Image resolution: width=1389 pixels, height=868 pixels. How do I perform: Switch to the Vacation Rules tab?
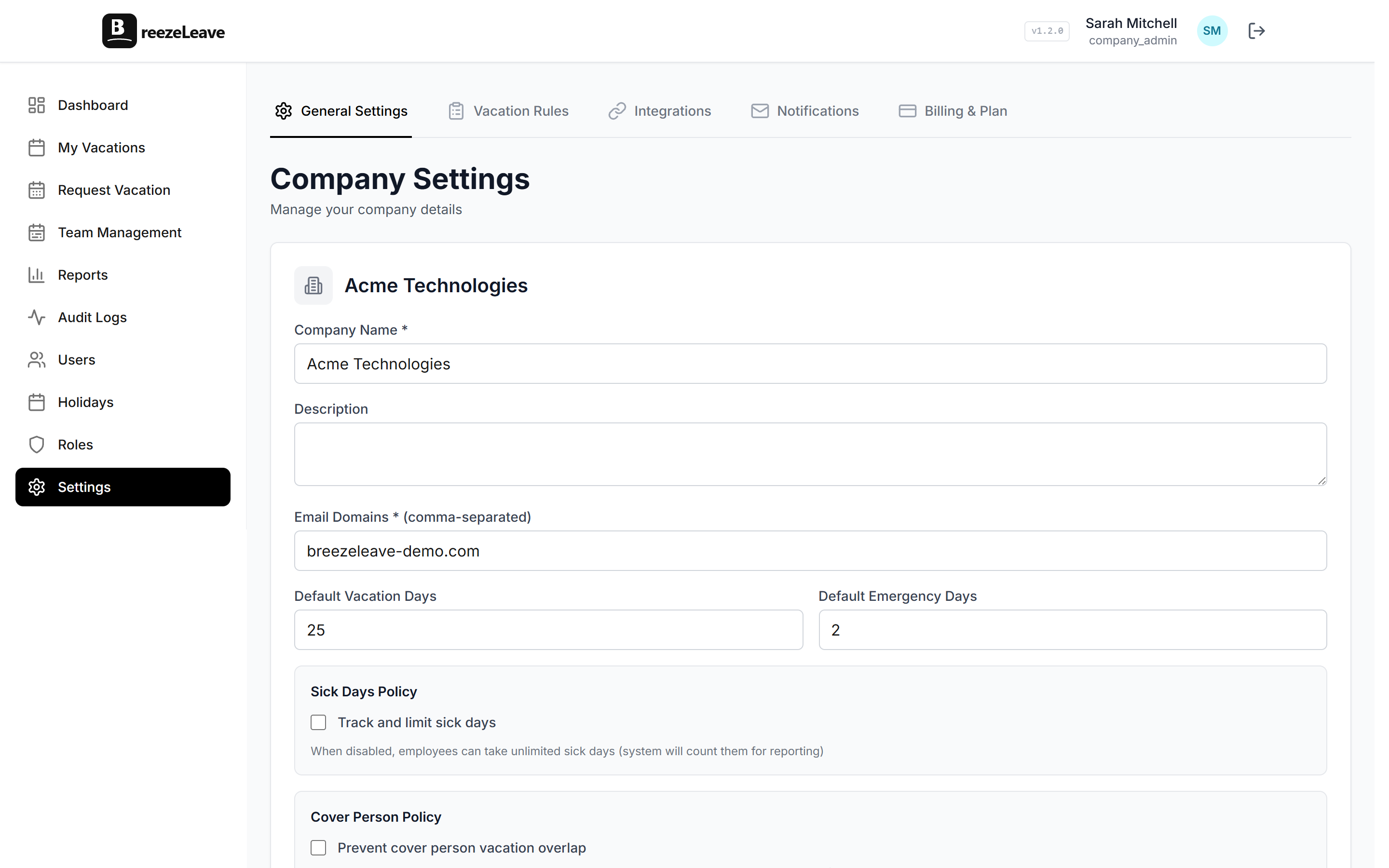click(x=508, y=111)
